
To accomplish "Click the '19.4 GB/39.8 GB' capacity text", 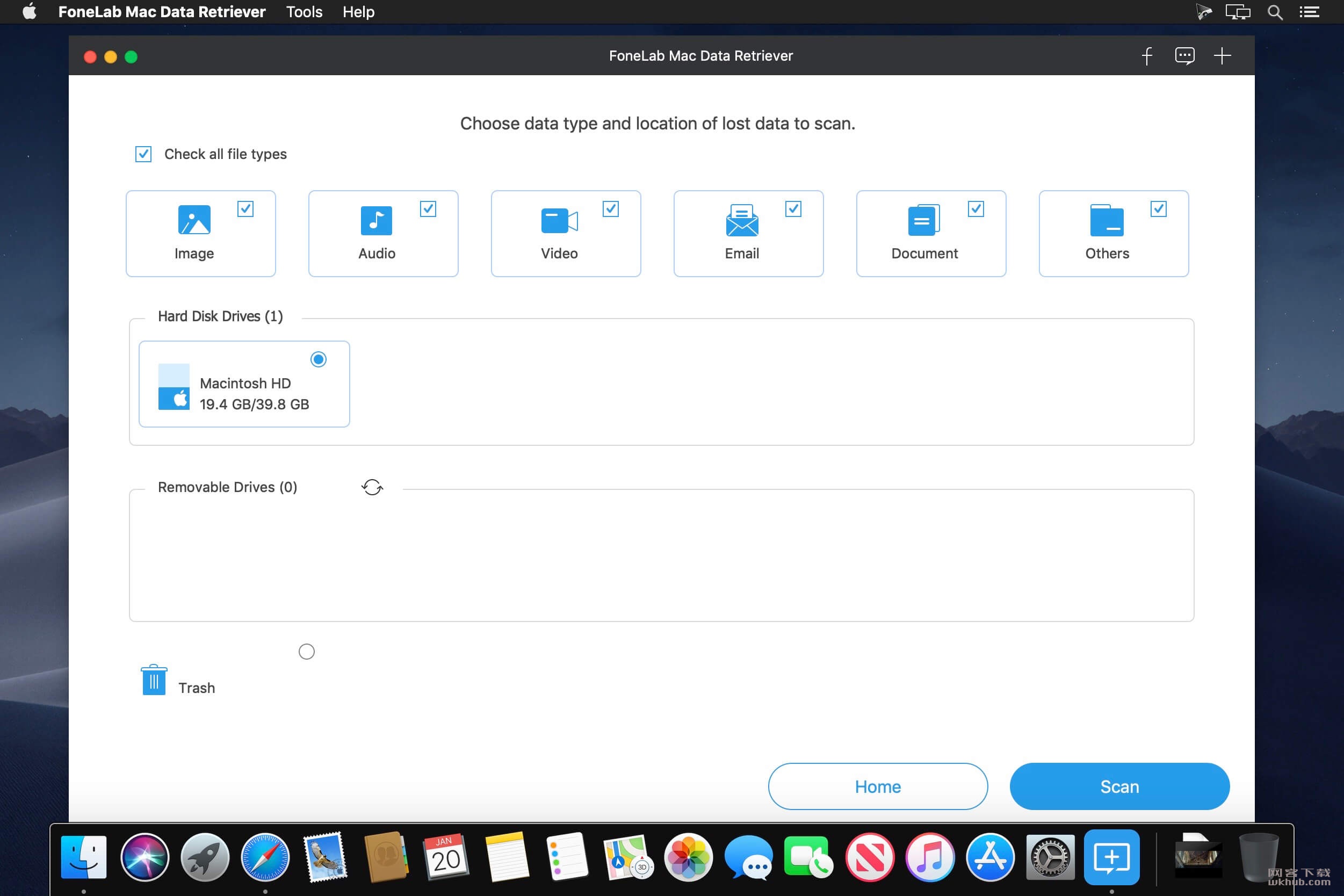I will point(254,404).
